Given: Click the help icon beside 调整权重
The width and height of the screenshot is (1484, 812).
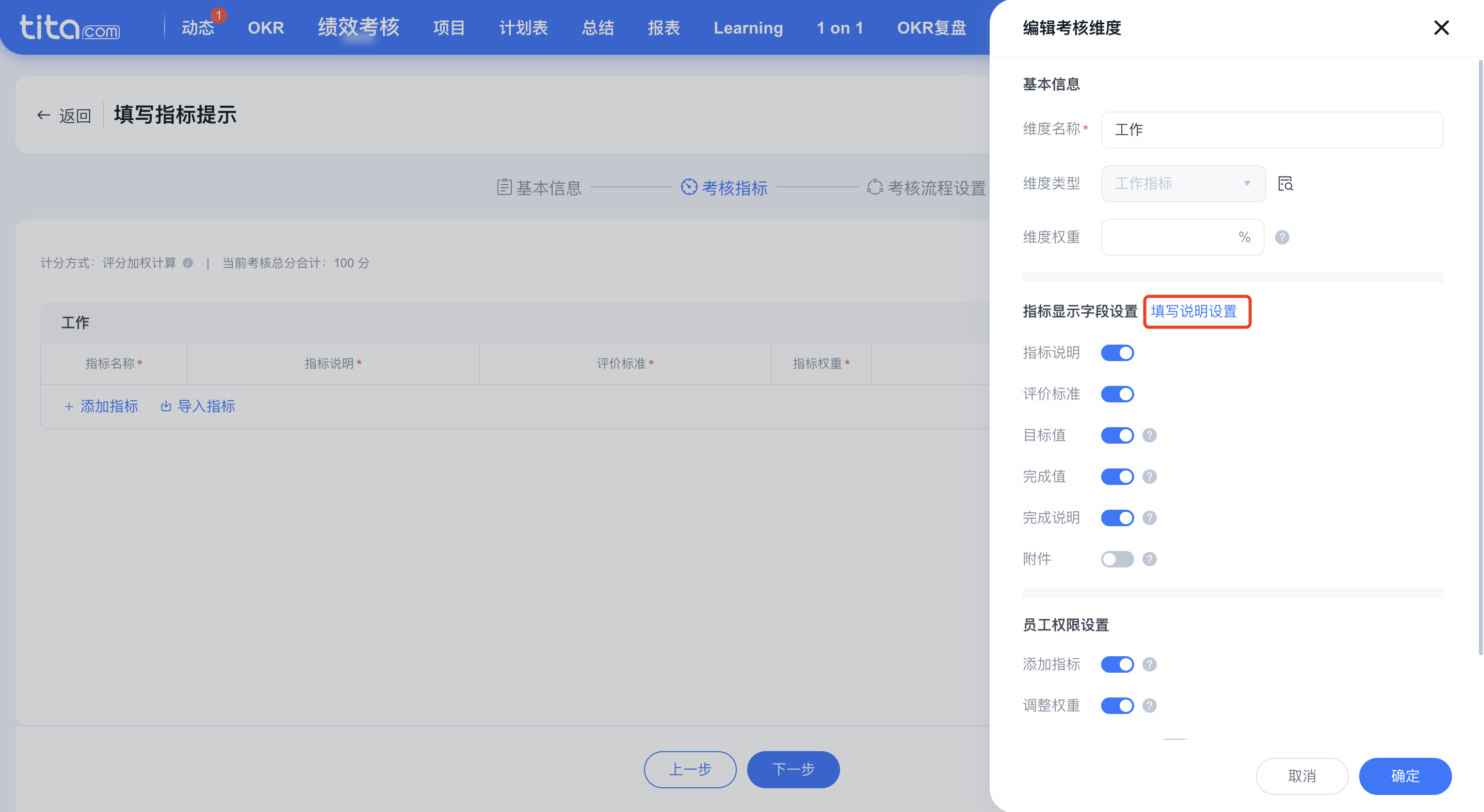Looking at the screenshot, I should tap(1149, 705).
